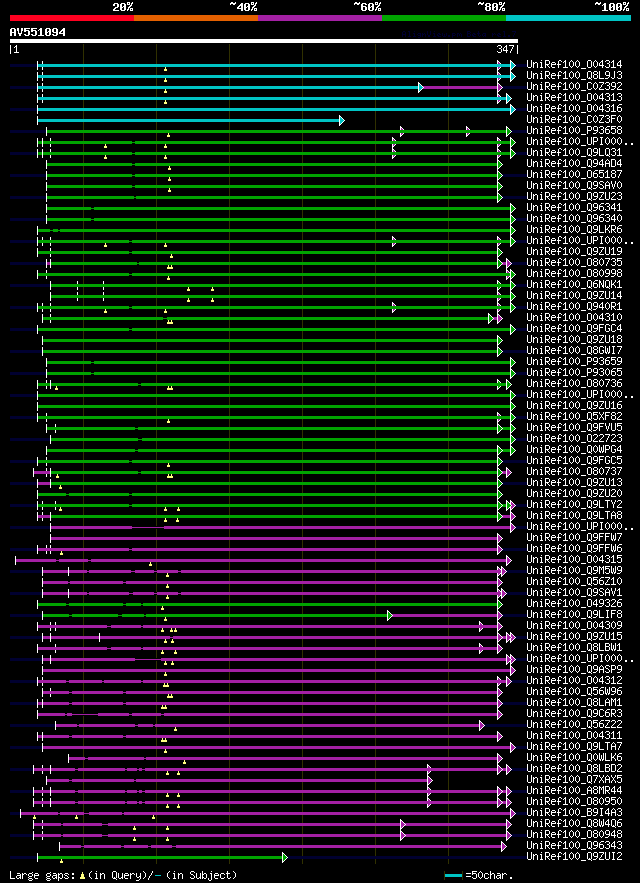Select the UniRef100_Q8W4Q6 label
The height and width of the screenshot is (883, 640).
tap(574, 824)
